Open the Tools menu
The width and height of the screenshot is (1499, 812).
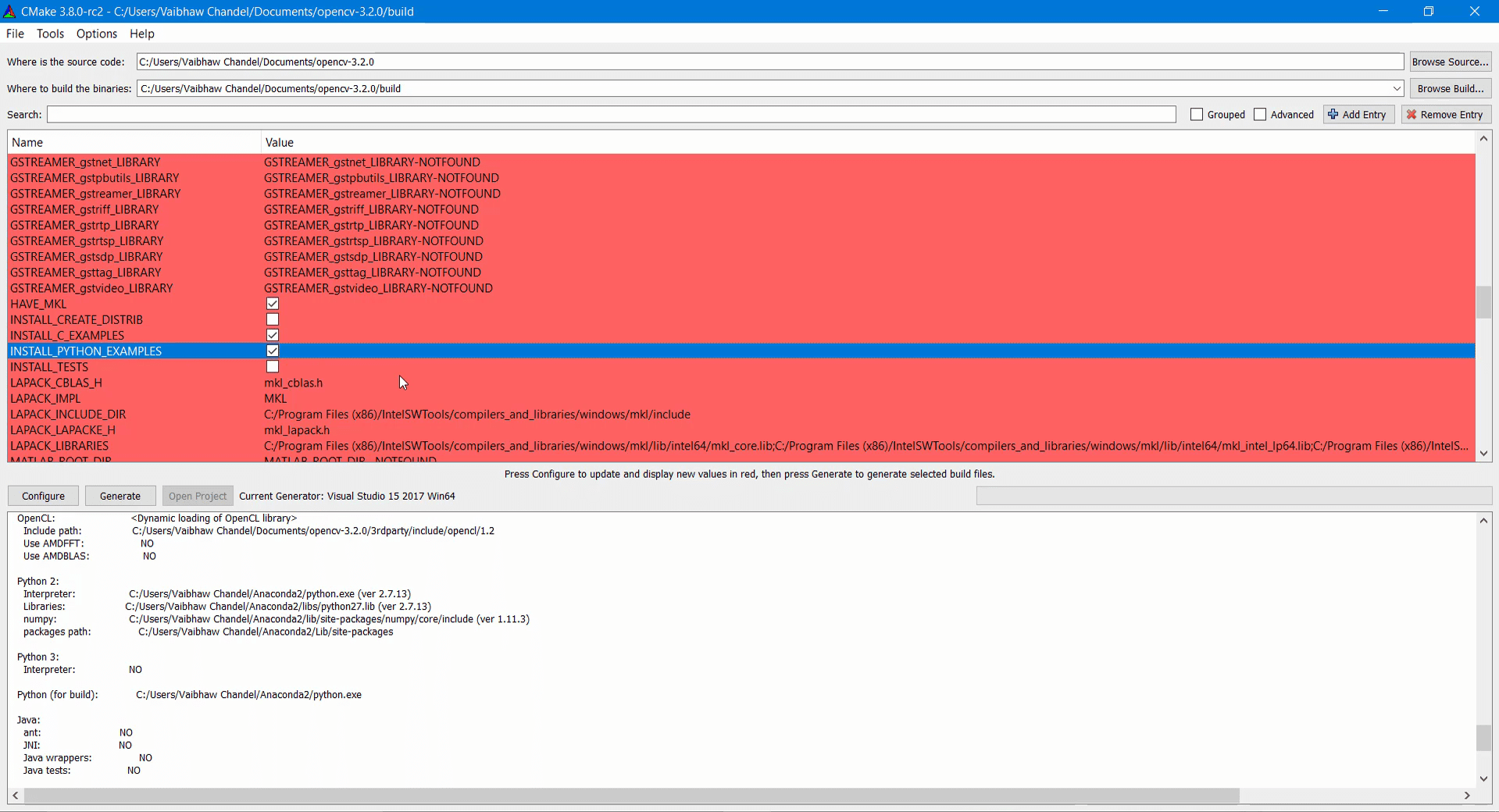[50, 34]
